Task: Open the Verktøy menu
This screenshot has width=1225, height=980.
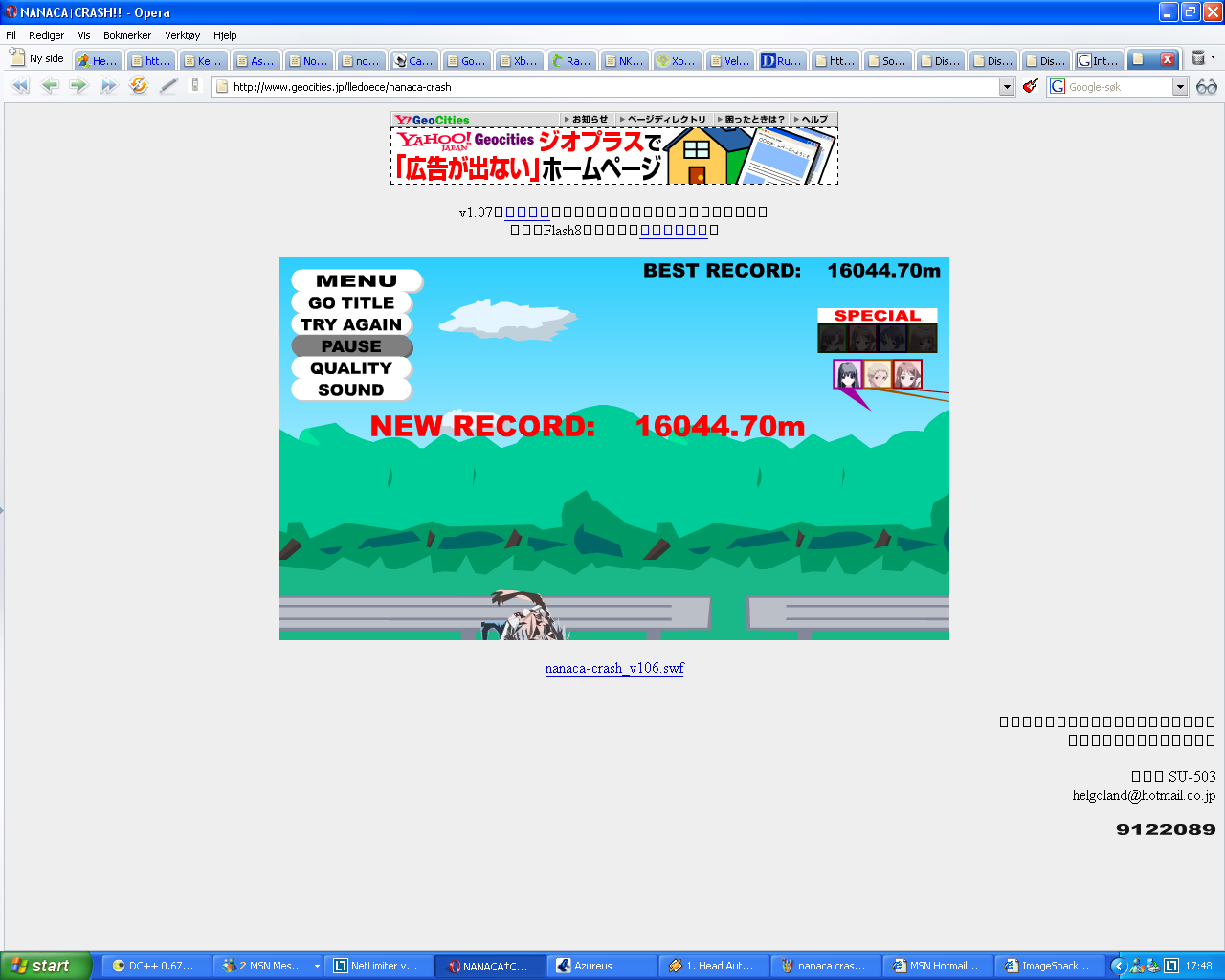Action: point(182,35)
